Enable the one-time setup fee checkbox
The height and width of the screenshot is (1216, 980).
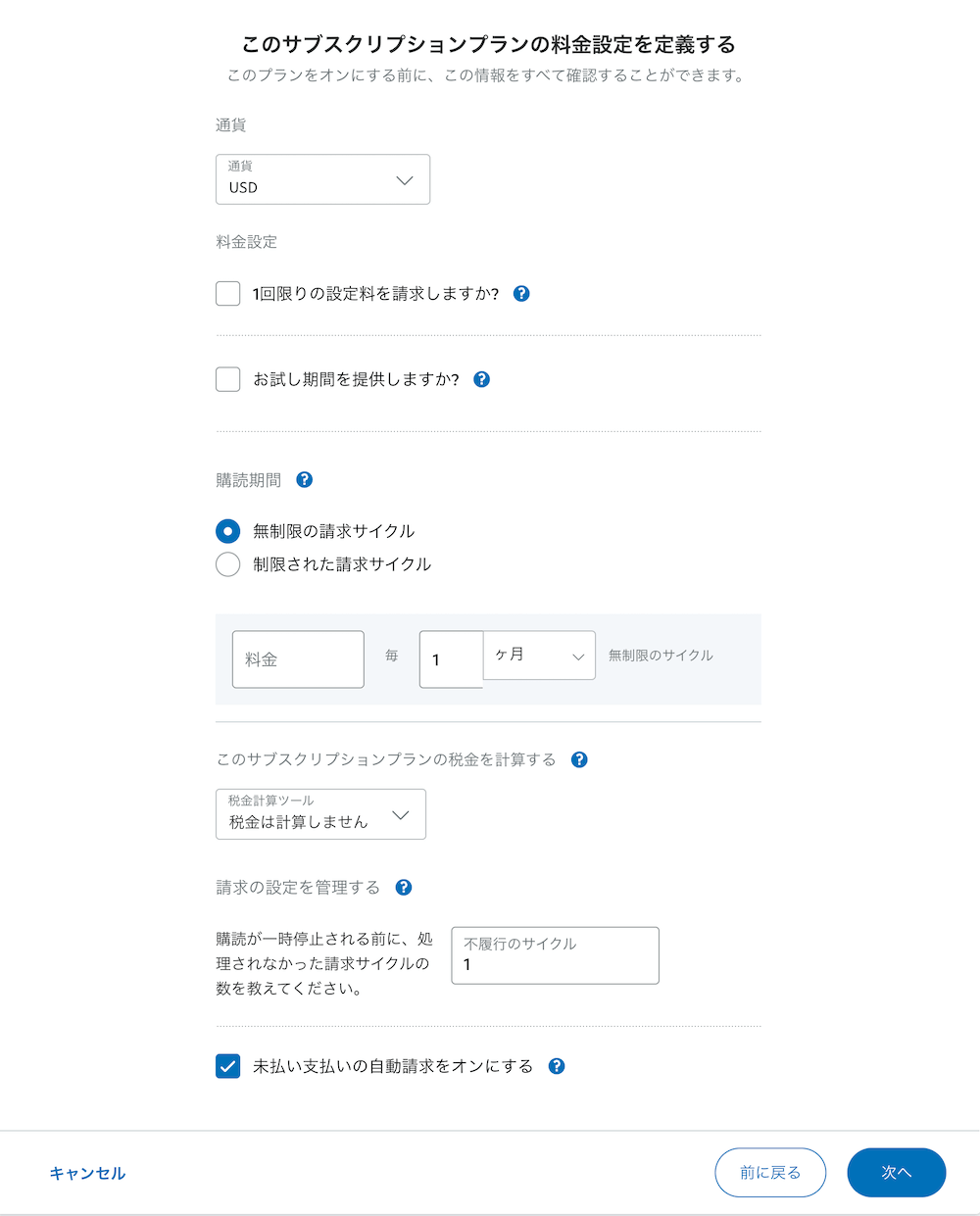227,293
